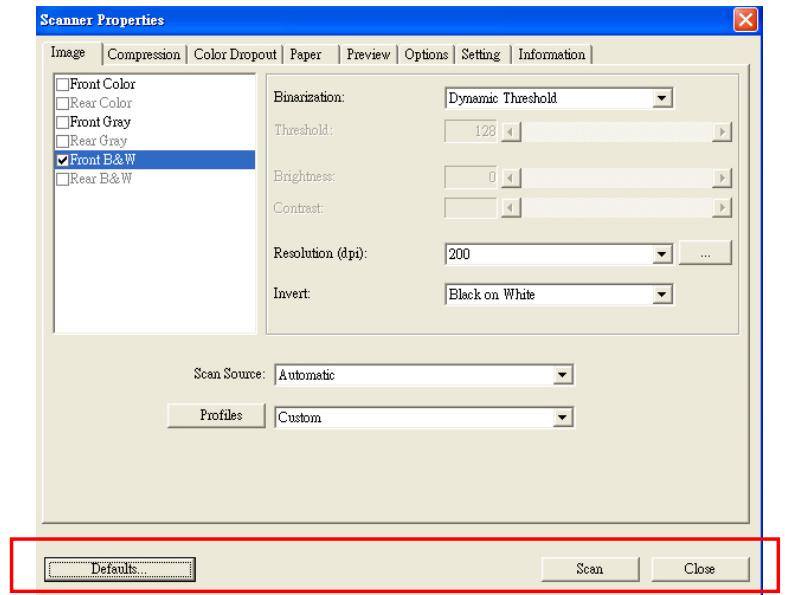The height and width of the screenshot is (595, 785).
Task: Switch to the Compression tab
Action: 144,54
